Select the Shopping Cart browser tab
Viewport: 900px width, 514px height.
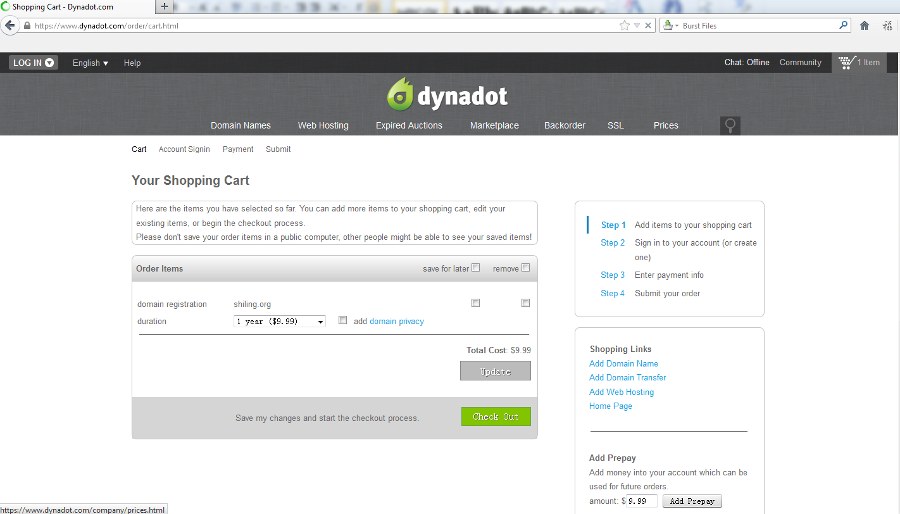coord(77,7)
